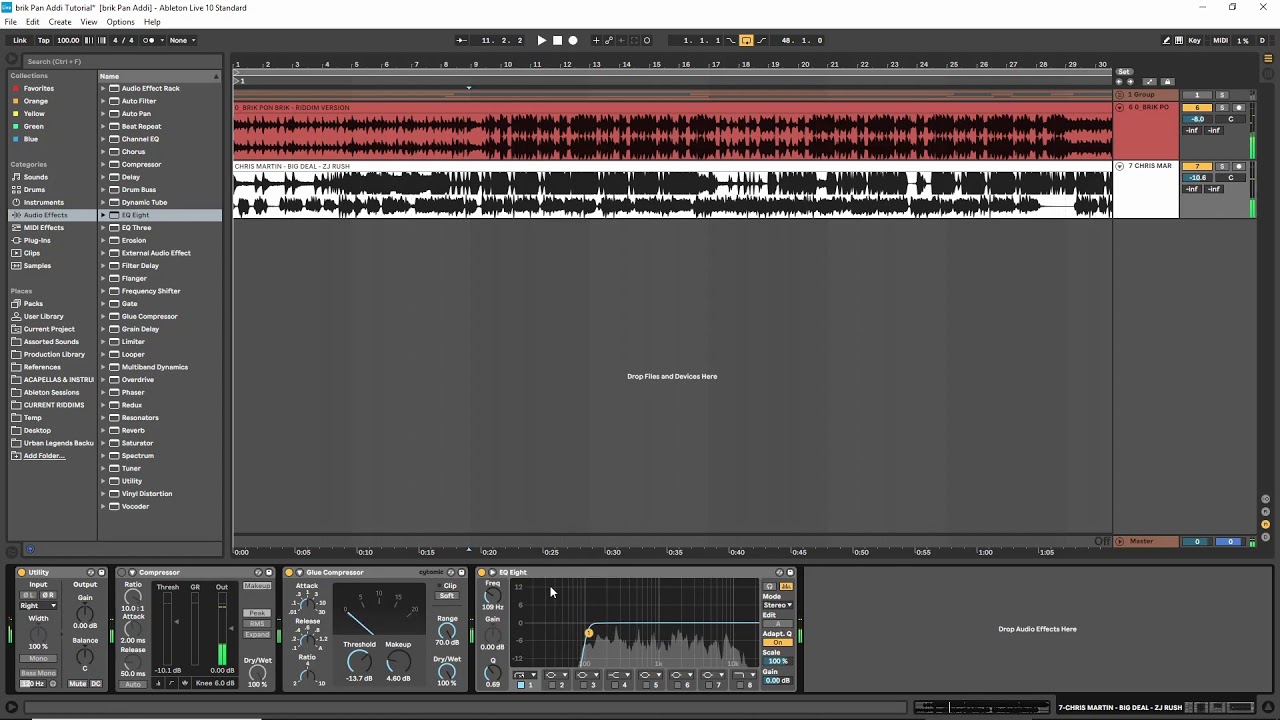Click the Arrangement Record button

[573, 40]
